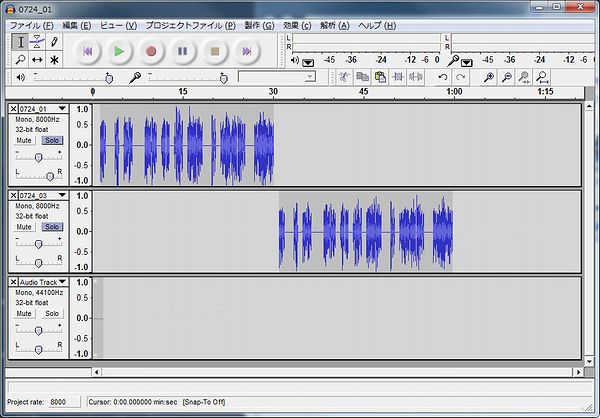Fit project in window icon
Image resolution: width=600 pixels, height=418 pixels.
point(542,77)
